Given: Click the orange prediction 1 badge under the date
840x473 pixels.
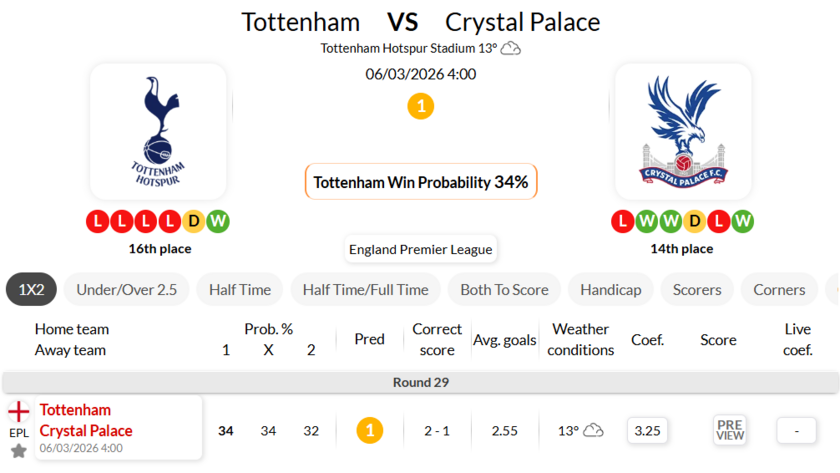Looking at the screenshot, I should coord(421,106).
